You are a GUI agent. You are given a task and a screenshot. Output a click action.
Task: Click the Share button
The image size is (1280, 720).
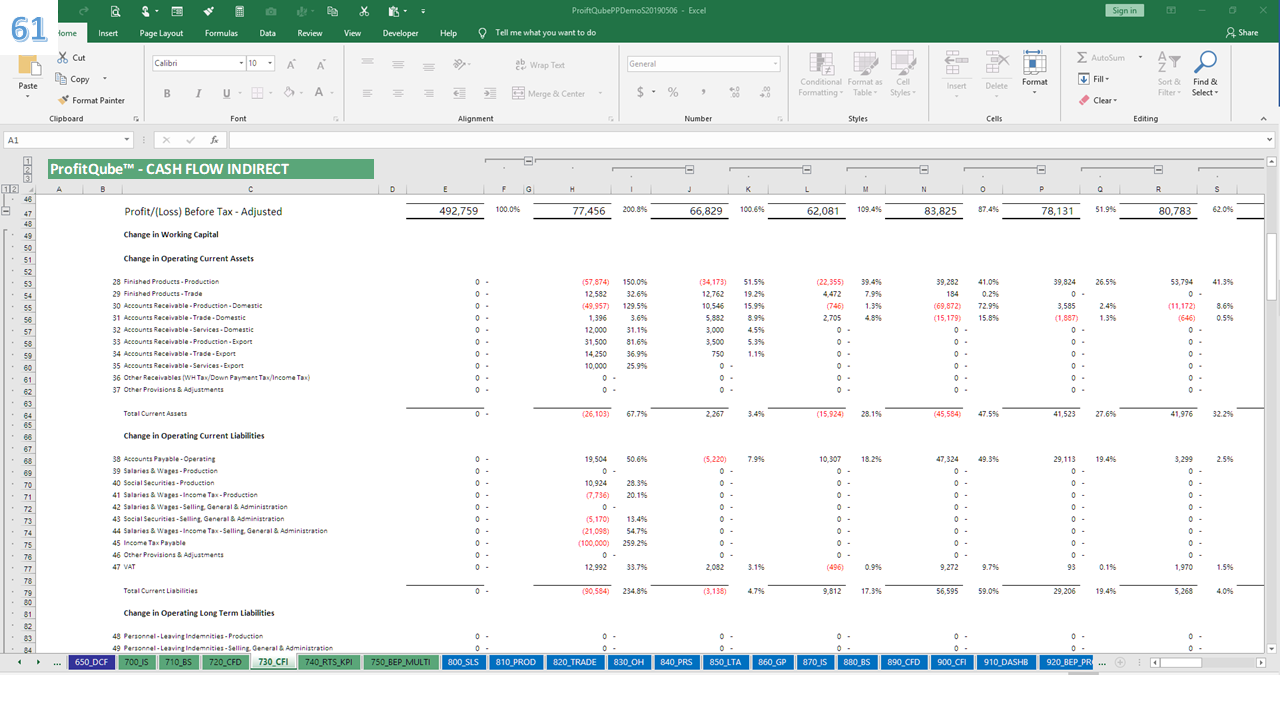(x=1242, y=33)
